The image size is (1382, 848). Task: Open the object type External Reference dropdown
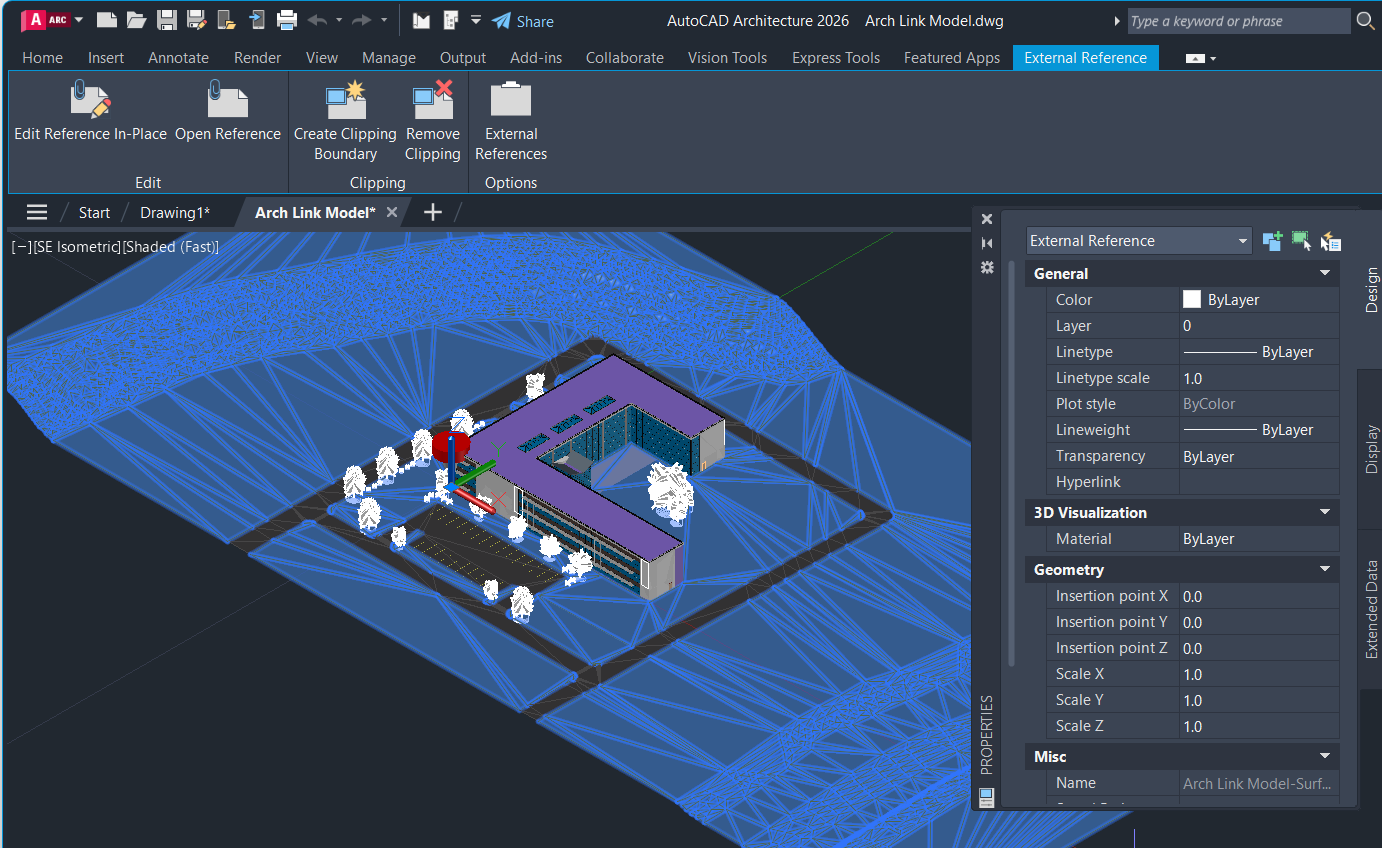coord(1139,240)
